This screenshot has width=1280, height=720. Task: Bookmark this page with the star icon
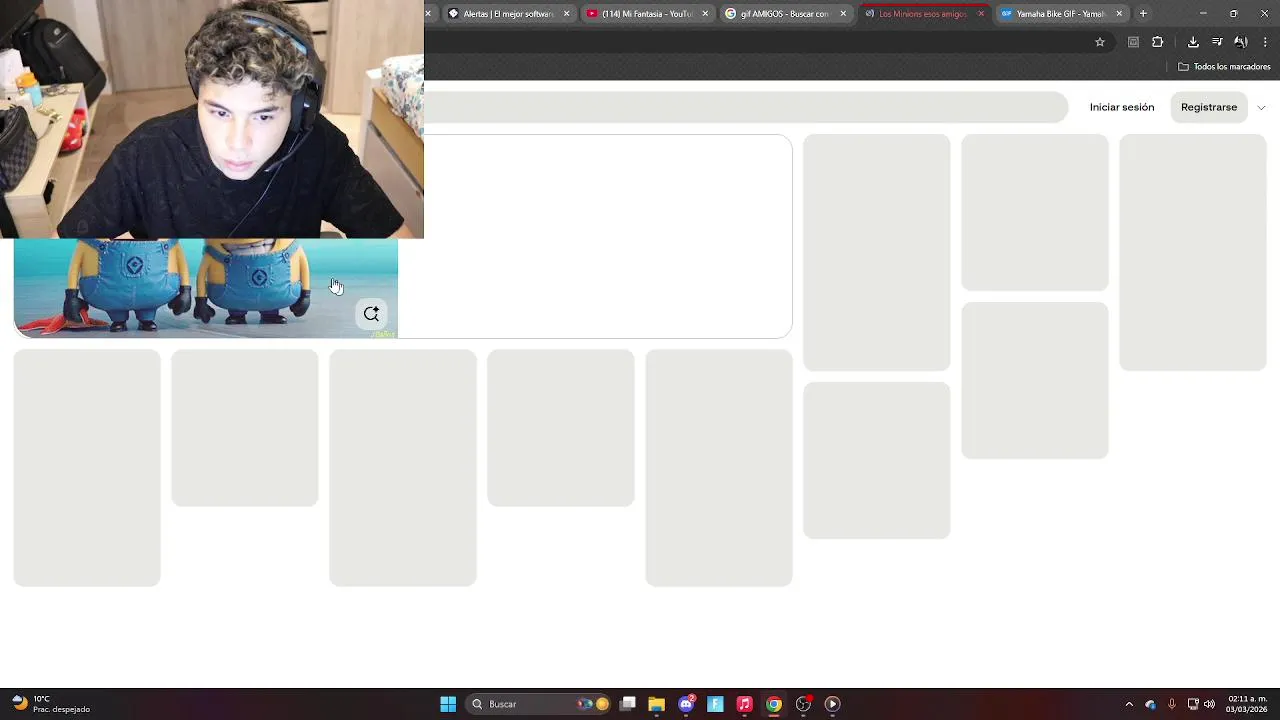pos(1100,42)
